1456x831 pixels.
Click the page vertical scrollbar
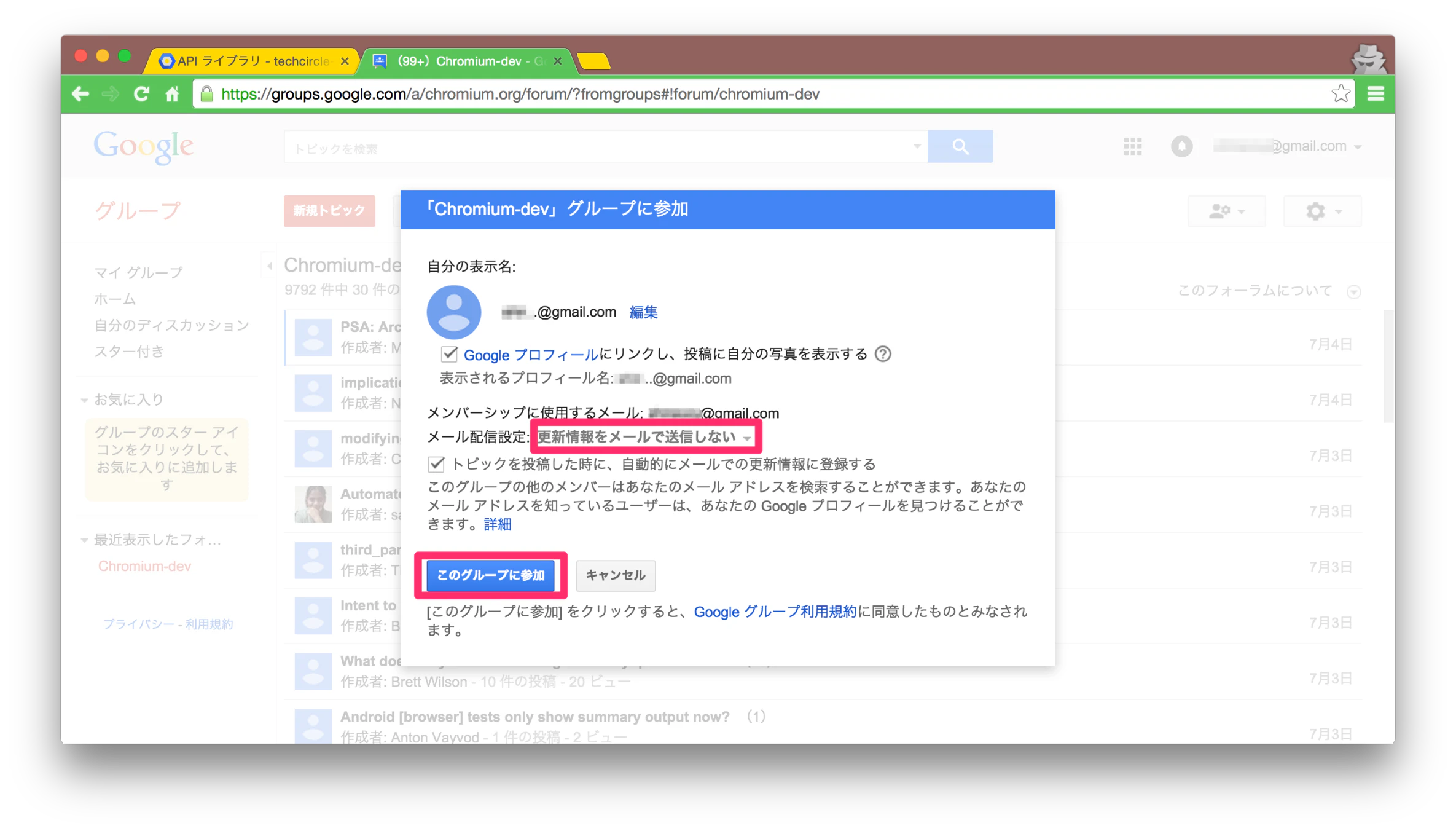1388,366
